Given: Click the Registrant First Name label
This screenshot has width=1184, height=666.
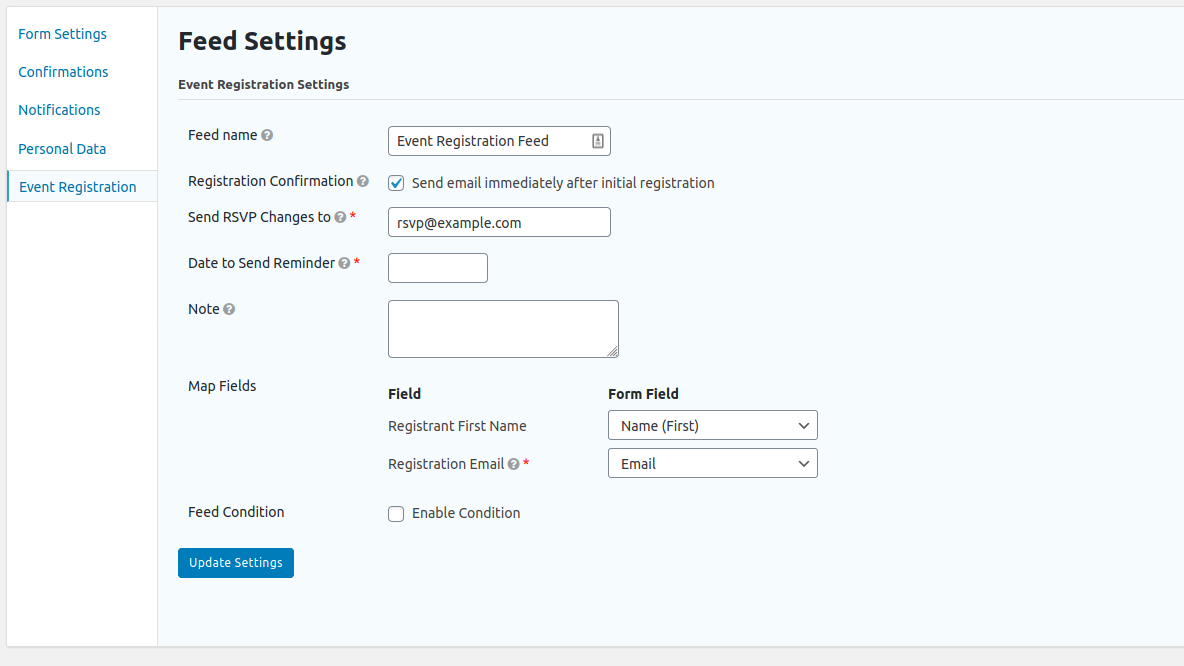Looking at the screenshot, I should click(x=457, y=426).
